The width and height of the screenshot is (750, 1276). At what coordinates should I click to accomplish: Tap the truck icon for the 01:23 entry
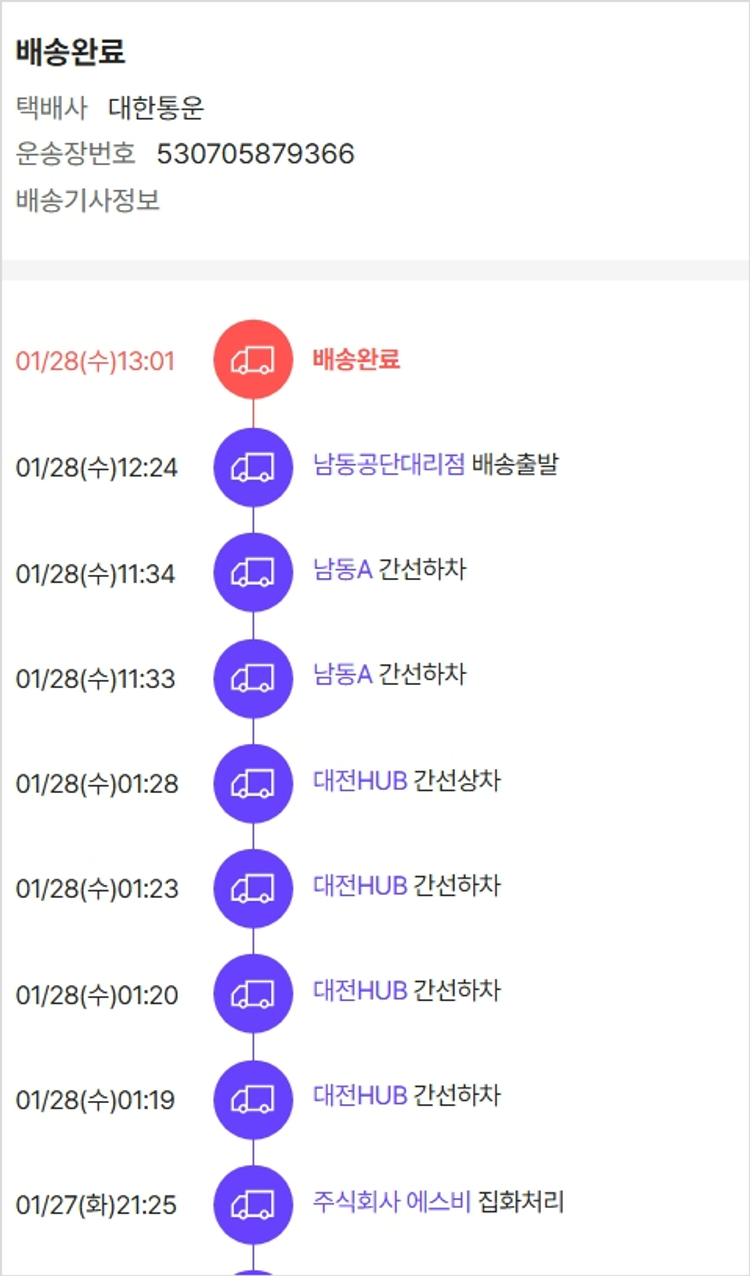pyautogui.click(x=253, y=889)
